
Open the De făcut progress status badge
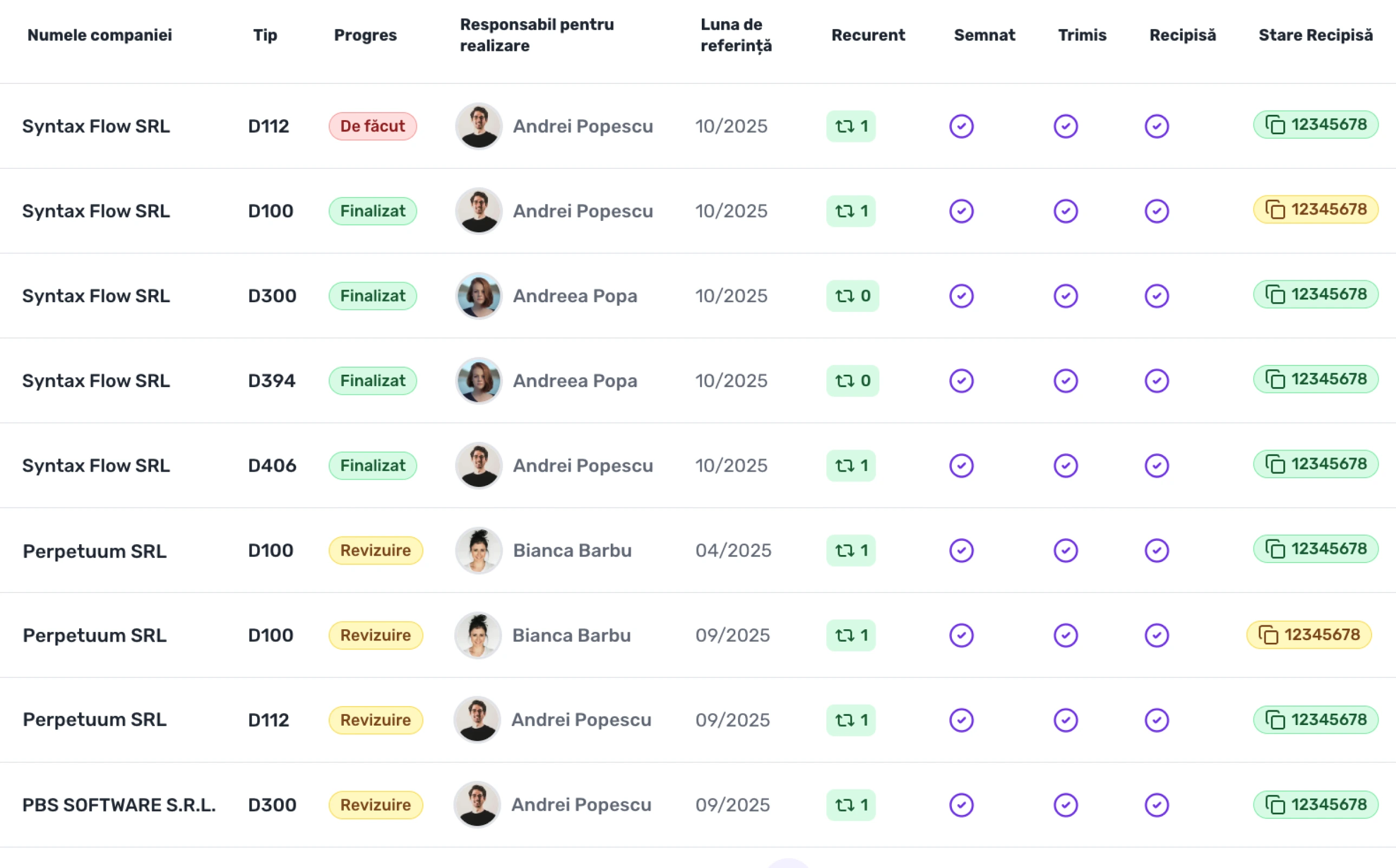pos(373,126)
